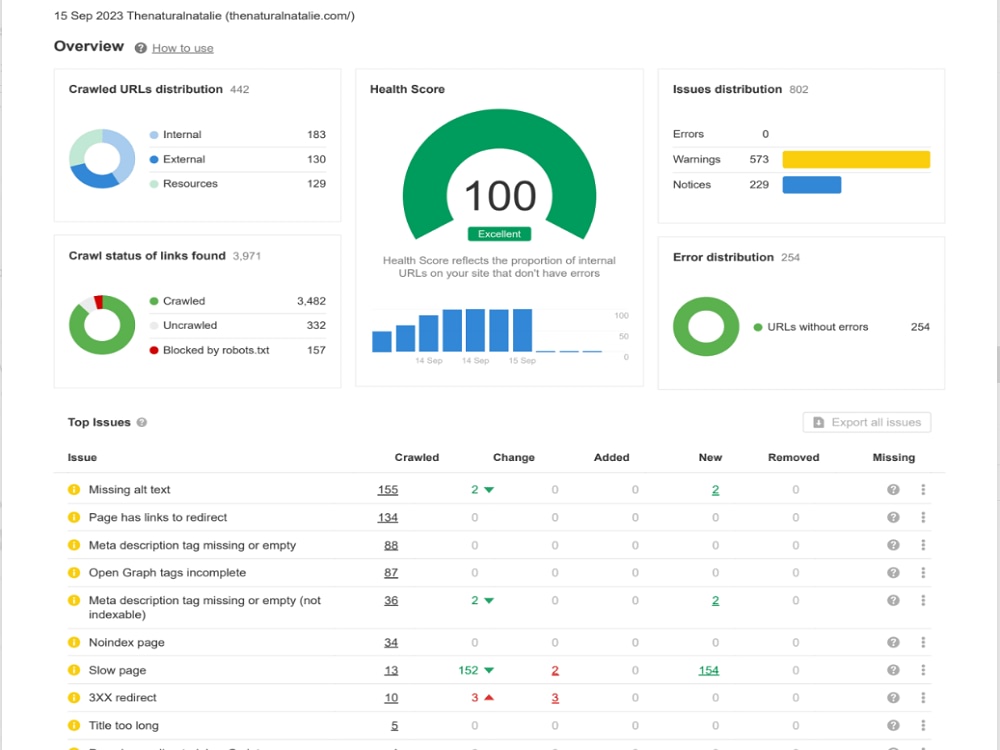Click the Crawled URLs distribution donut chart

tap(102, 159)
